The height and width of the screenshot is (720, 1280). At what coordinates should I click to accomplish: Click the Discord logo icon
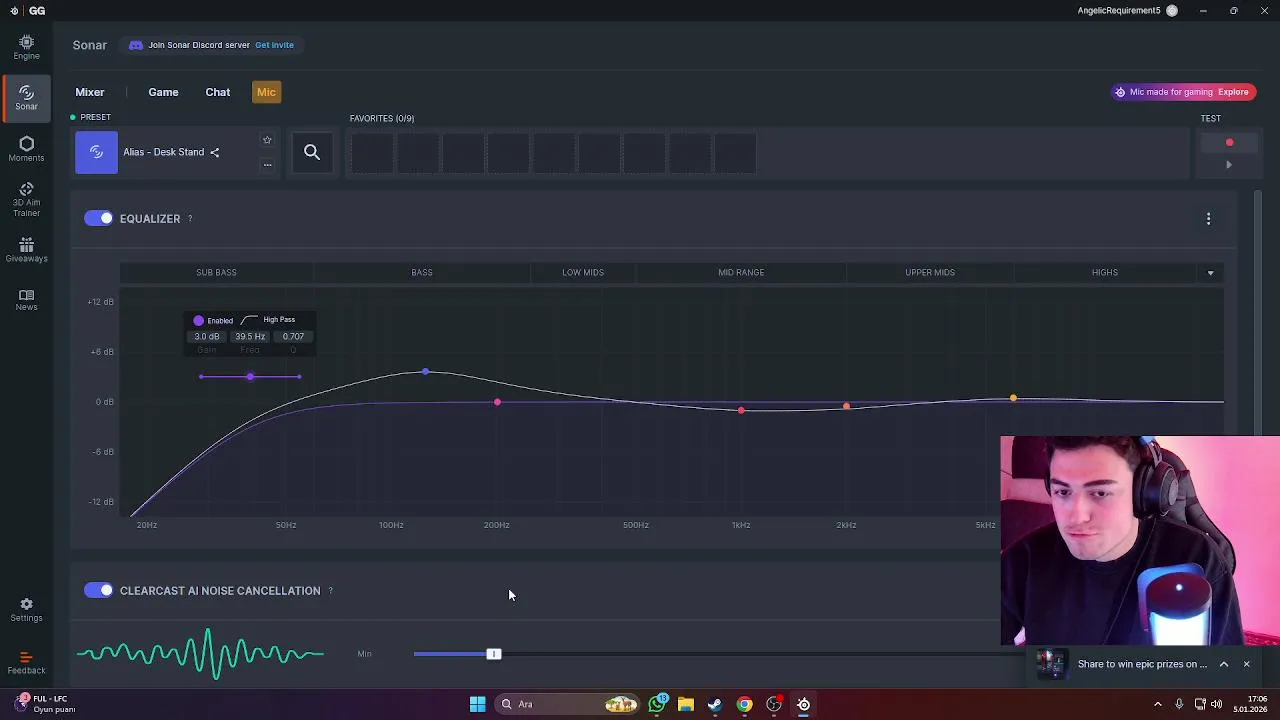(x=136, y=45)
